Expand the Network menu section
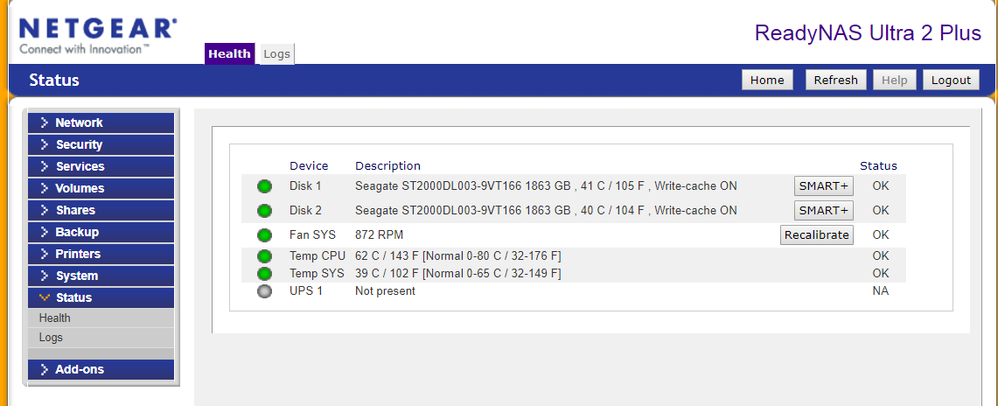Viewport: 998px width, 406px height. point(101,123)
